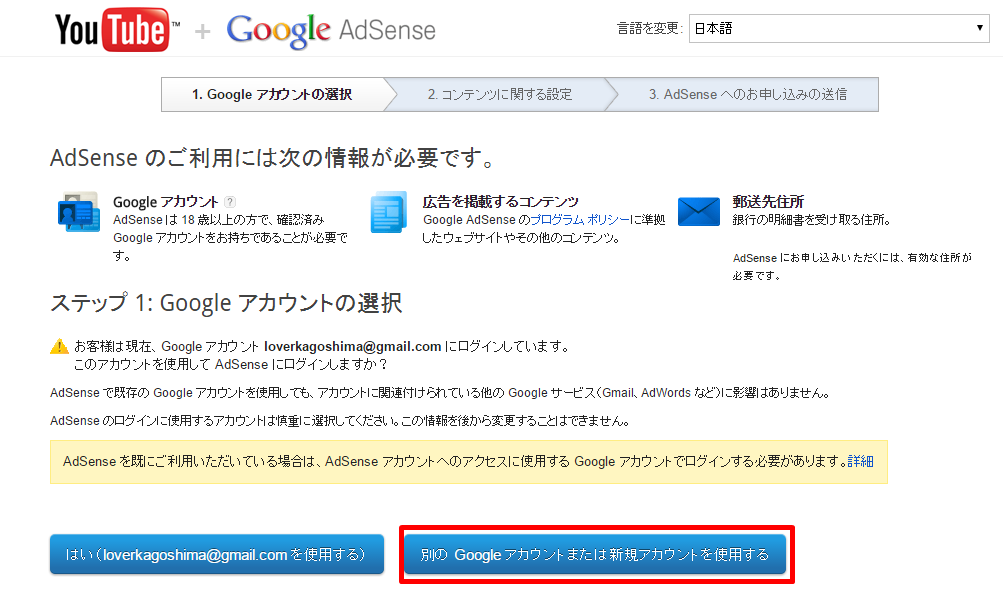
Task: Click the help question mark beside Google アカウント
Action: [230, 202]
